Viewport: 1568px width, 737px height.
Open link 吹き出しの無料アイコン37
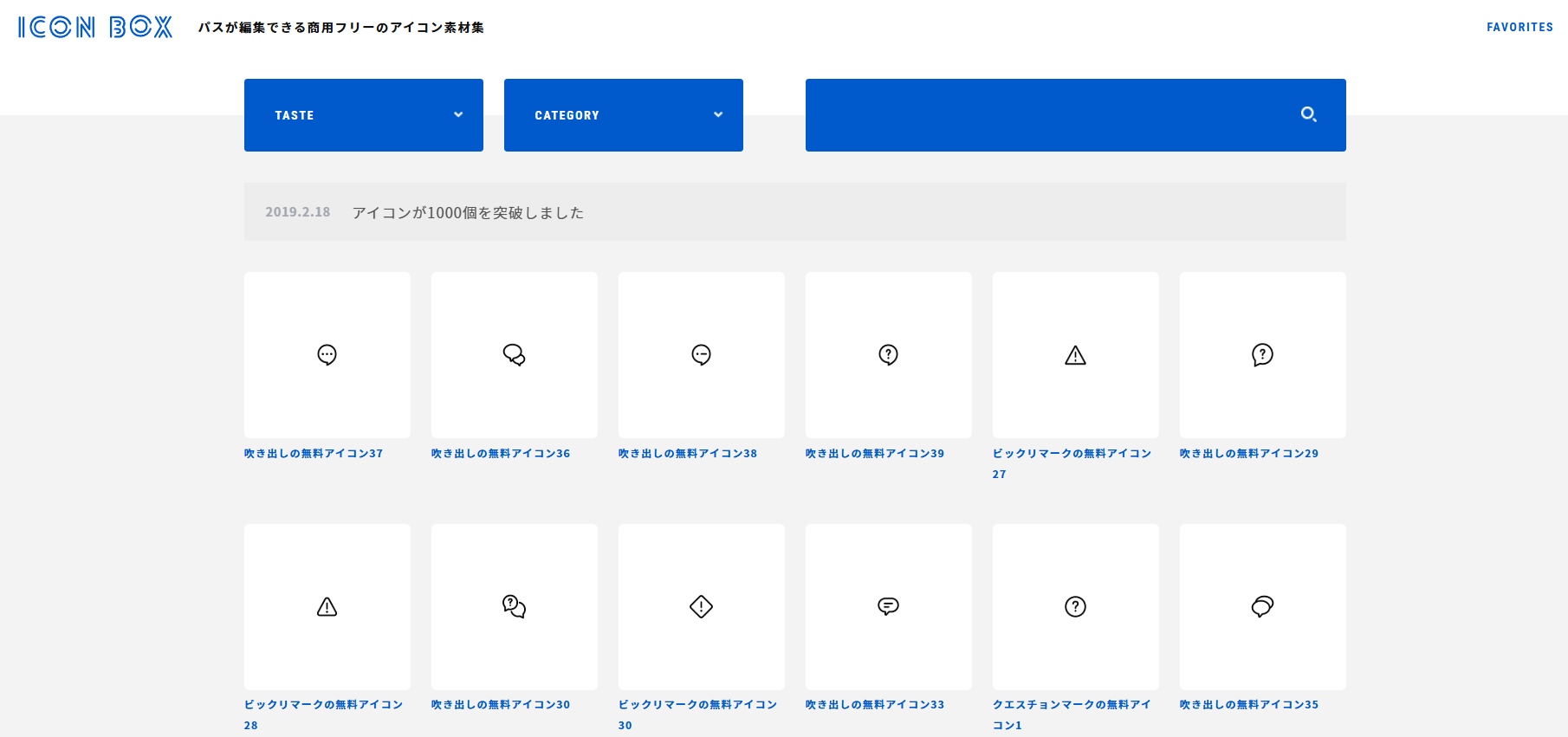click(x=314, y=453)
